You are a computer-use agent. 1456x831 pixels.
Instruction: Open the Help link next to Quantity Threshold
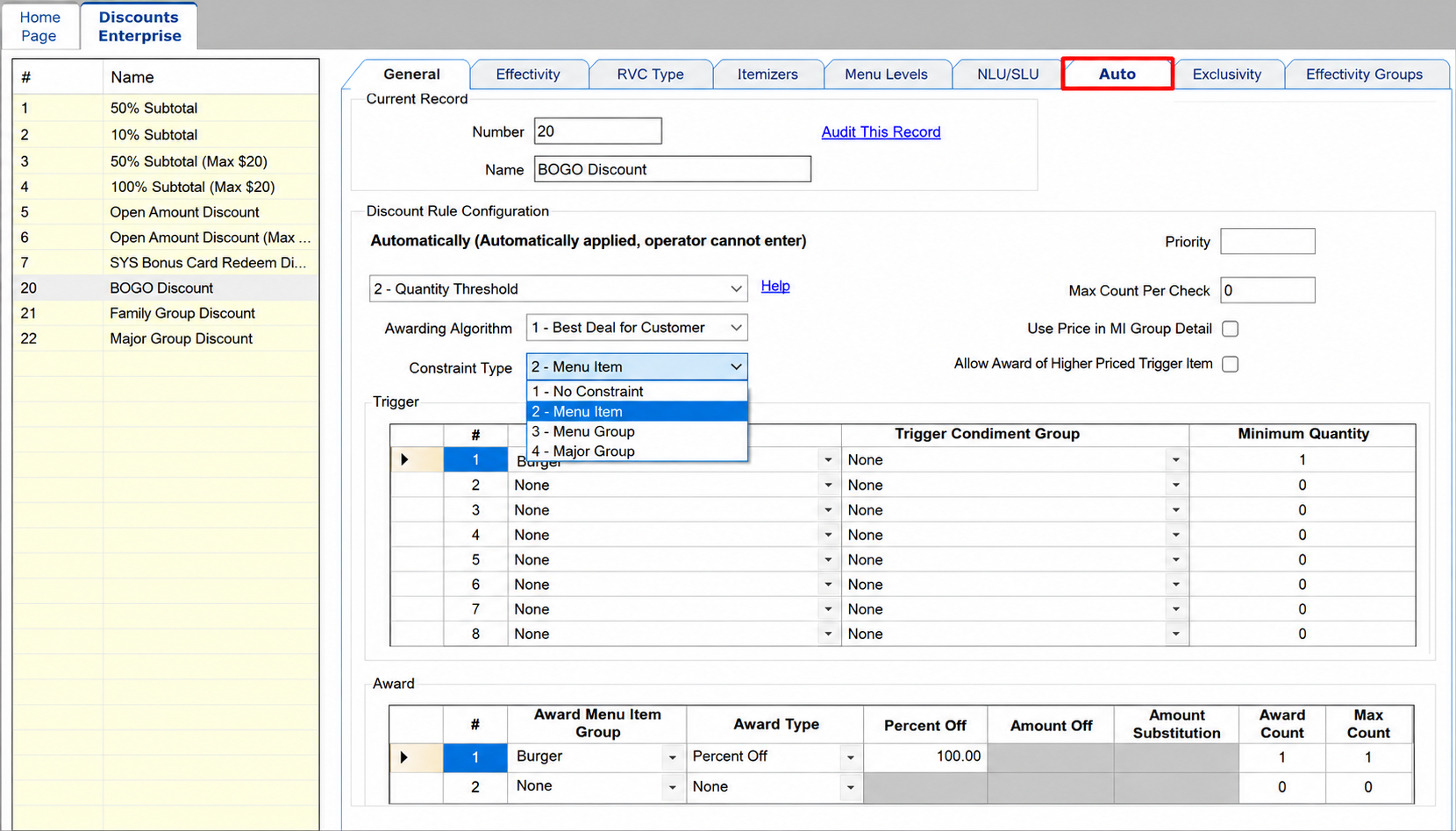(x=775, y=286)
